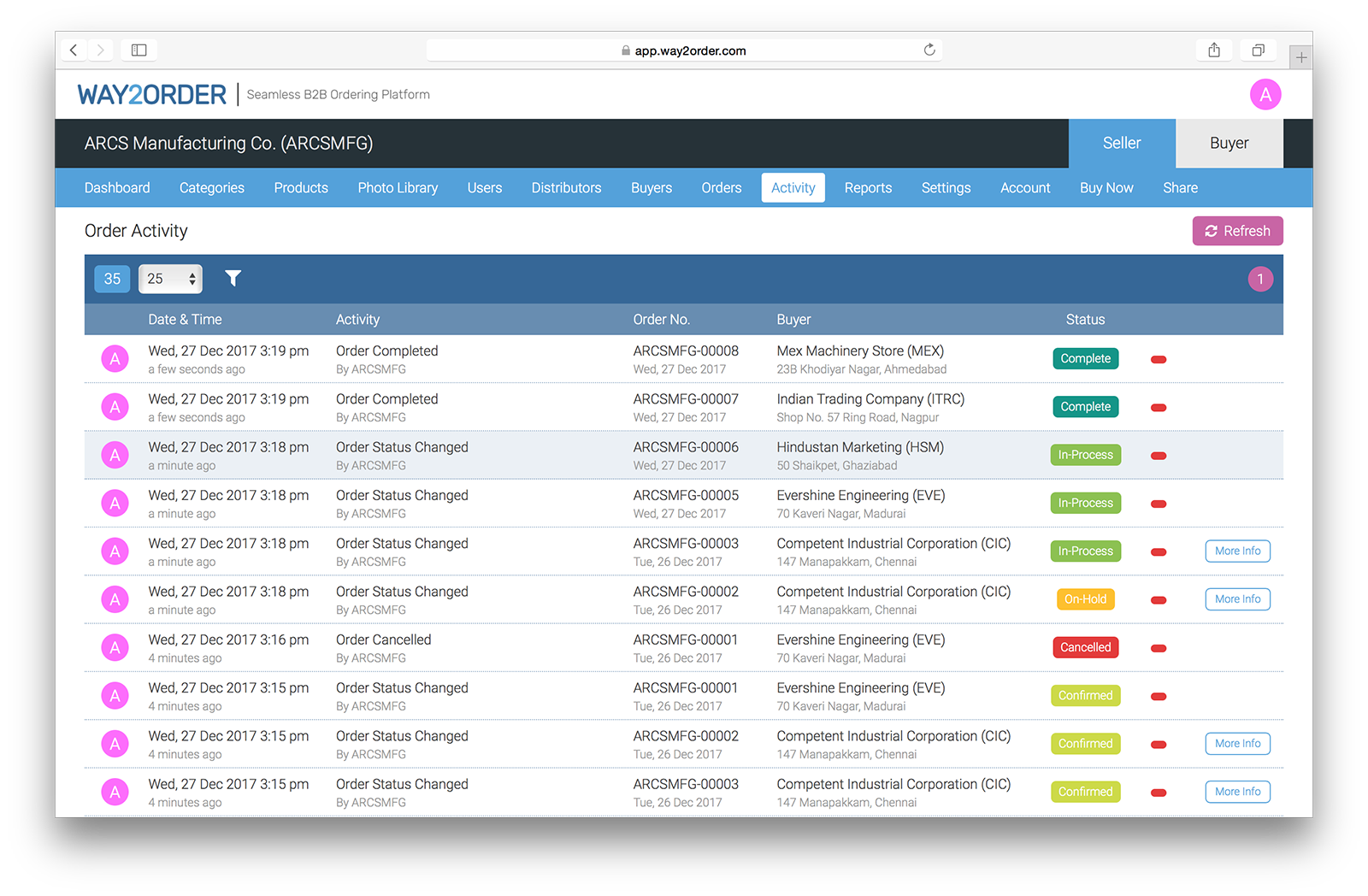Click the WAY2ORDER logo
1368x896 pixels.
click(x=152, y=95)
